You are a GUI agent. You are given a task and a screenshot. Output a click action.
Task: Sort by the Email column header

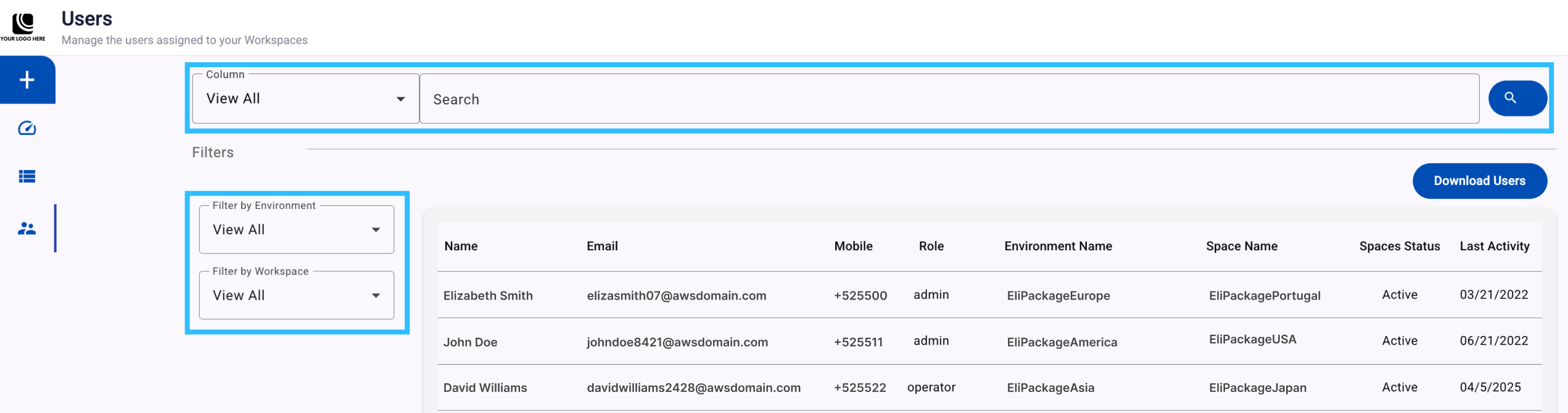point(602,246)
